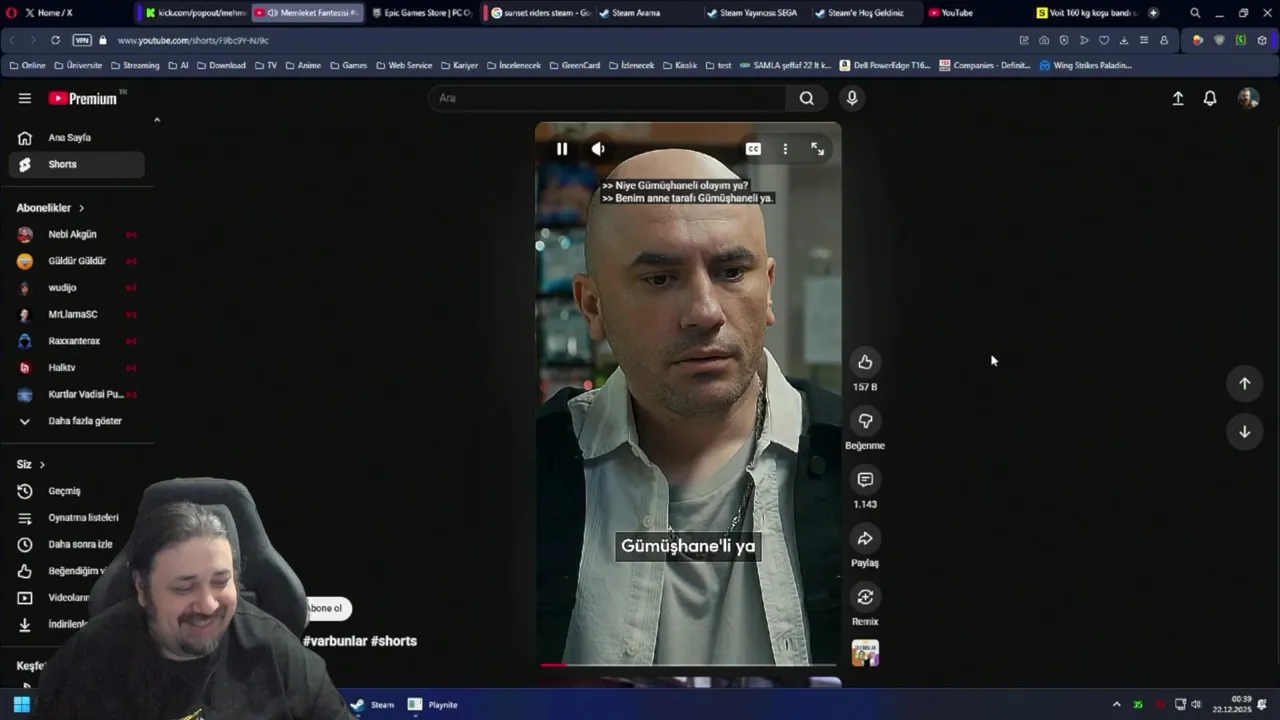Go to Ana Sayfa in sidebar
The width and height of the screenshot is (1280, 720).
(77, 137)
